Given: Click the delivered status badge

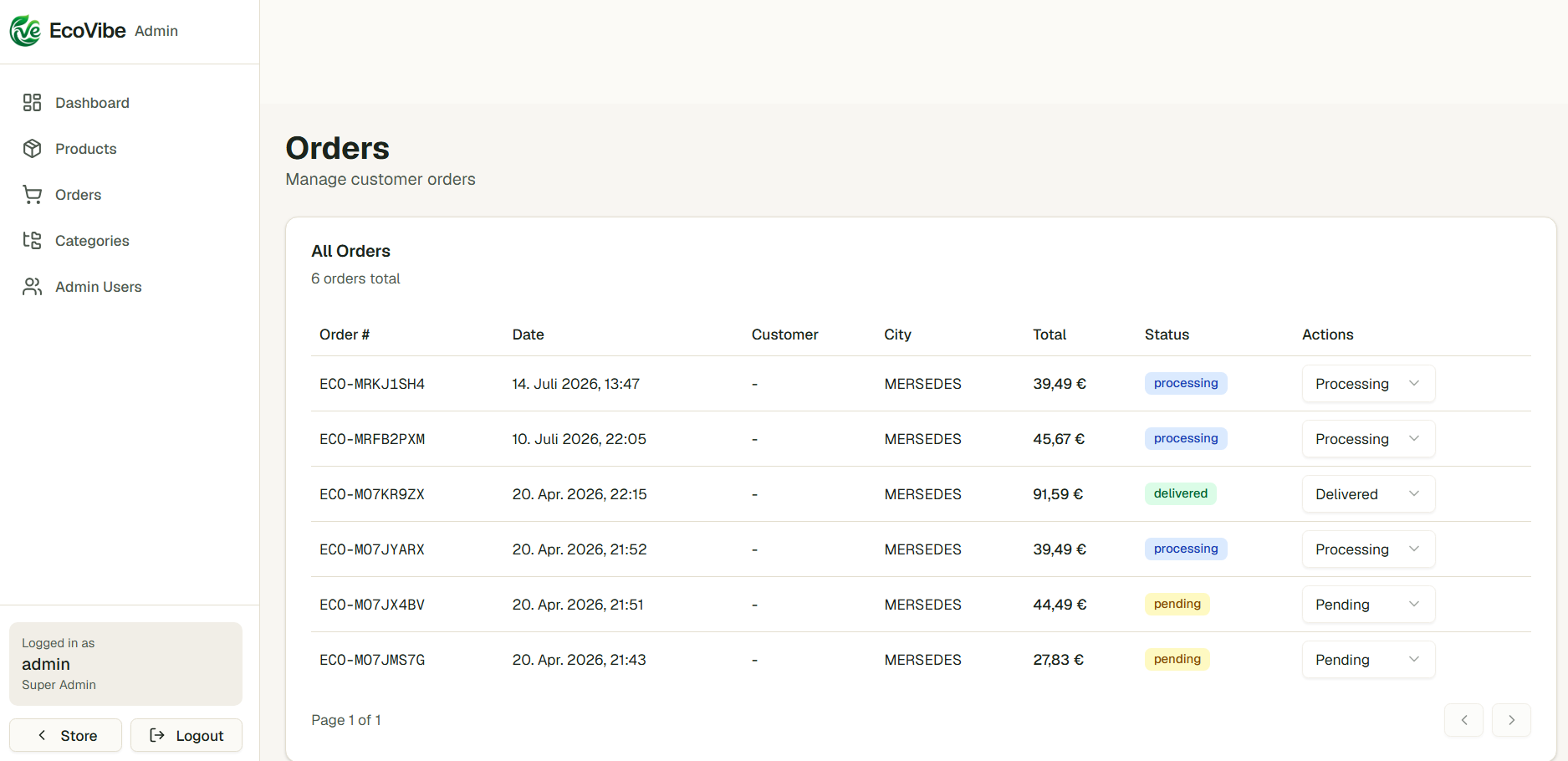Looking at the screenshot, I should coord(1180,493).
